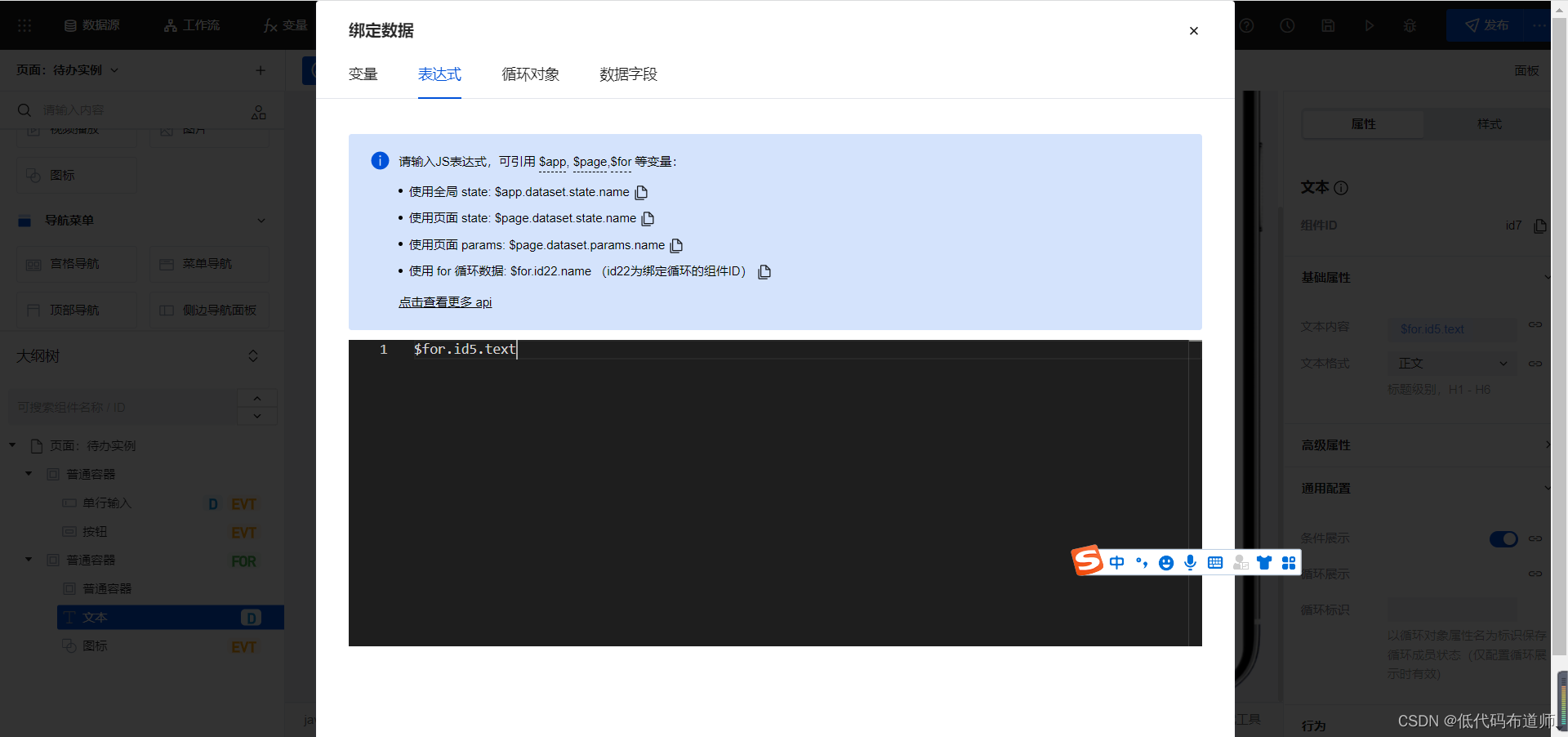Collapse the 普通容器 node marked FOR
This screenshot has width=1568, height=737.
coord(29,560)
